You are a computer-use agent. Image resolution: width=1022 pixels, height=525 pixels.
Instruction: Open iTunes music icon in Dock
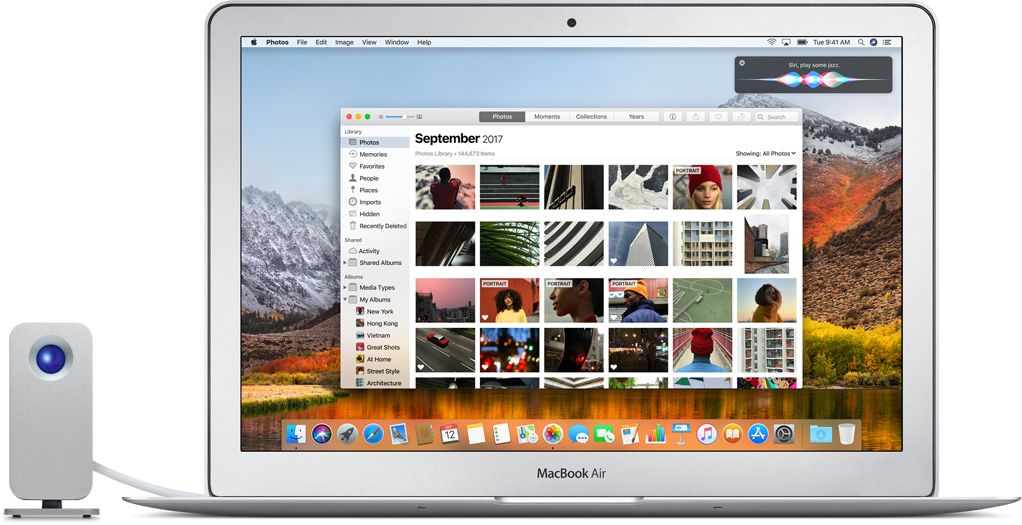point(707,433)
